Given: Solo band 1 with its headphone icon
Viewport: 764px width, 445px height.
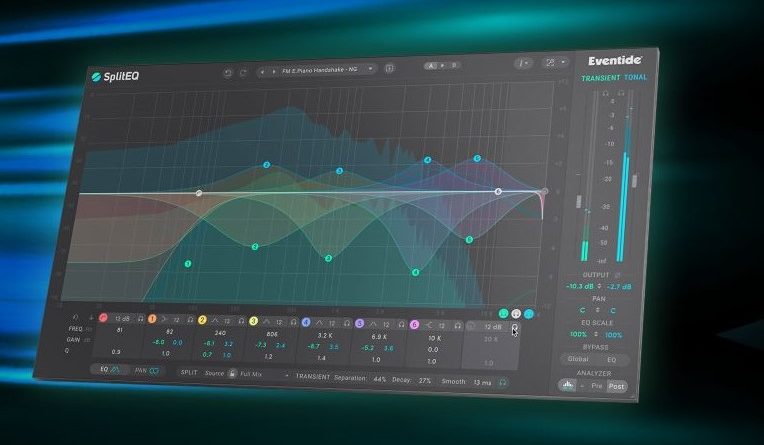Looking at the screenshot, I should 191,320.
